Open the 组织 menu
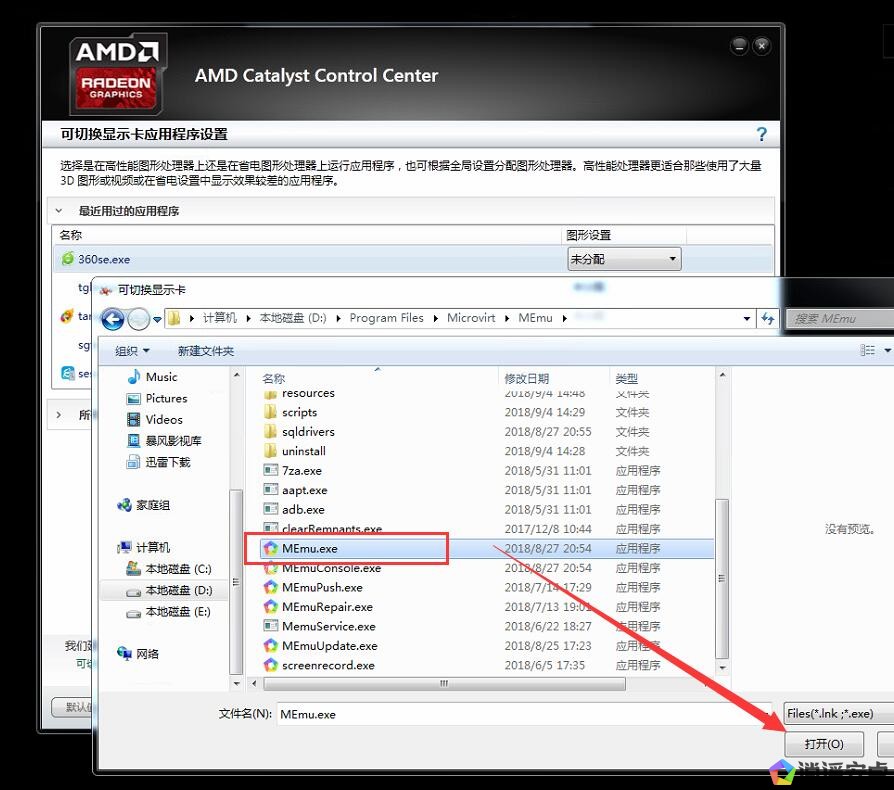Image resolution: width=894 pixels, height=790 pixels. pos(132,351)
